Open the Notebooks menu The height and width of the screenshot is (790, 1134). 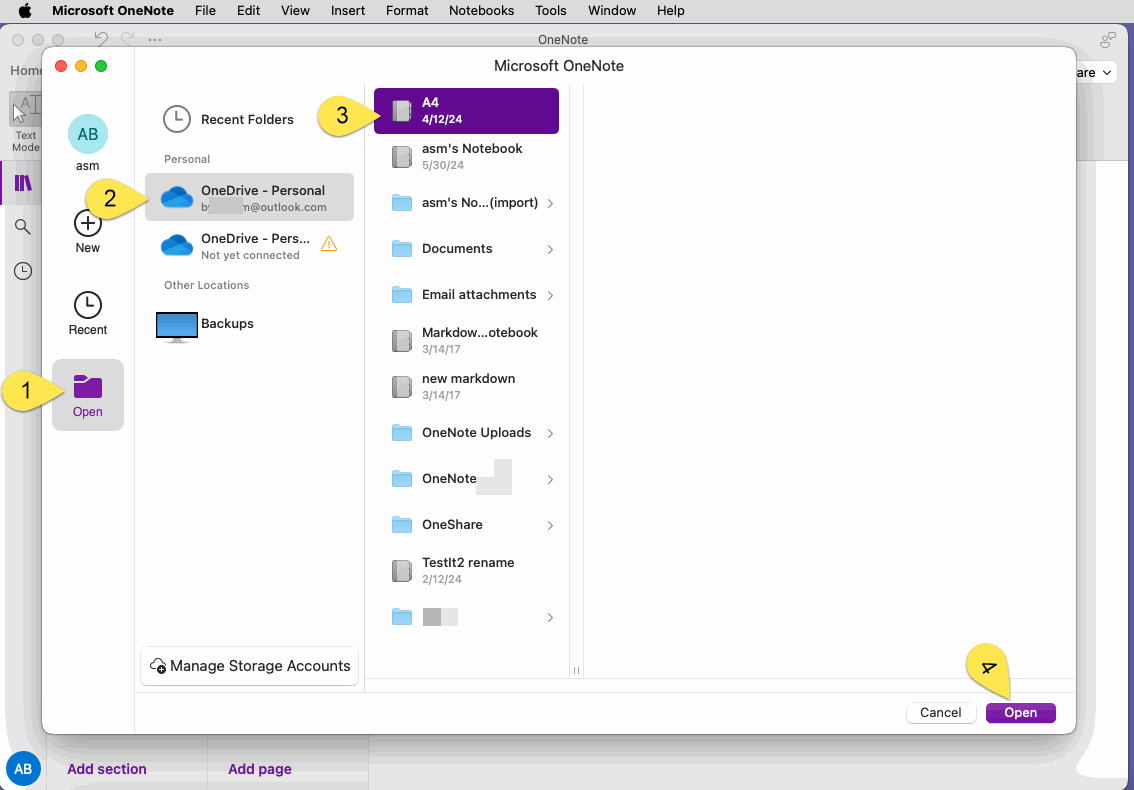(481, 10)
